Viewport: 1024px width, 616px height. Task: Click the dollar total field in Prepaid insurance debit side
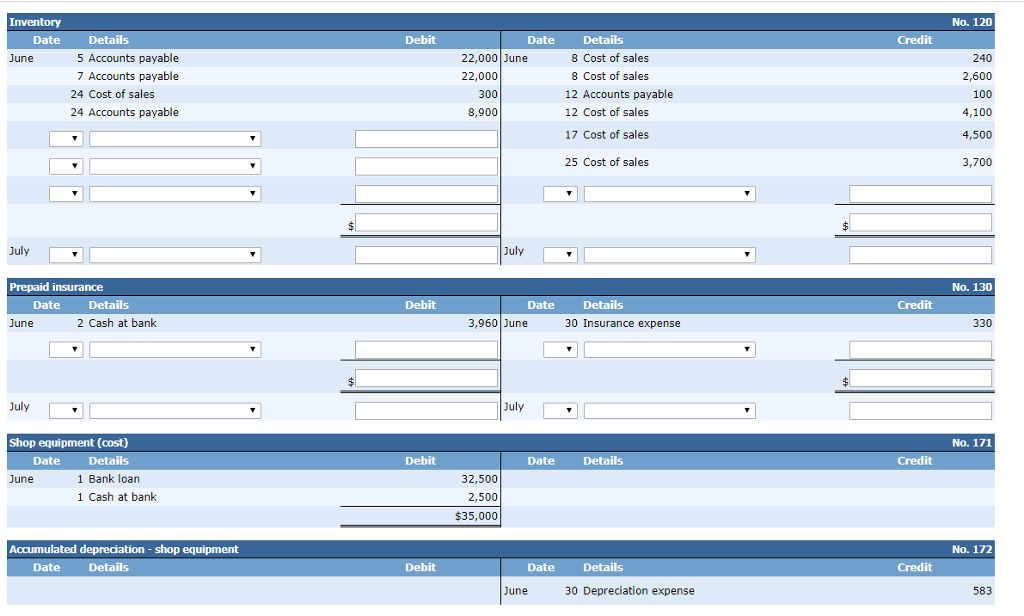click(x=428, y=377)
